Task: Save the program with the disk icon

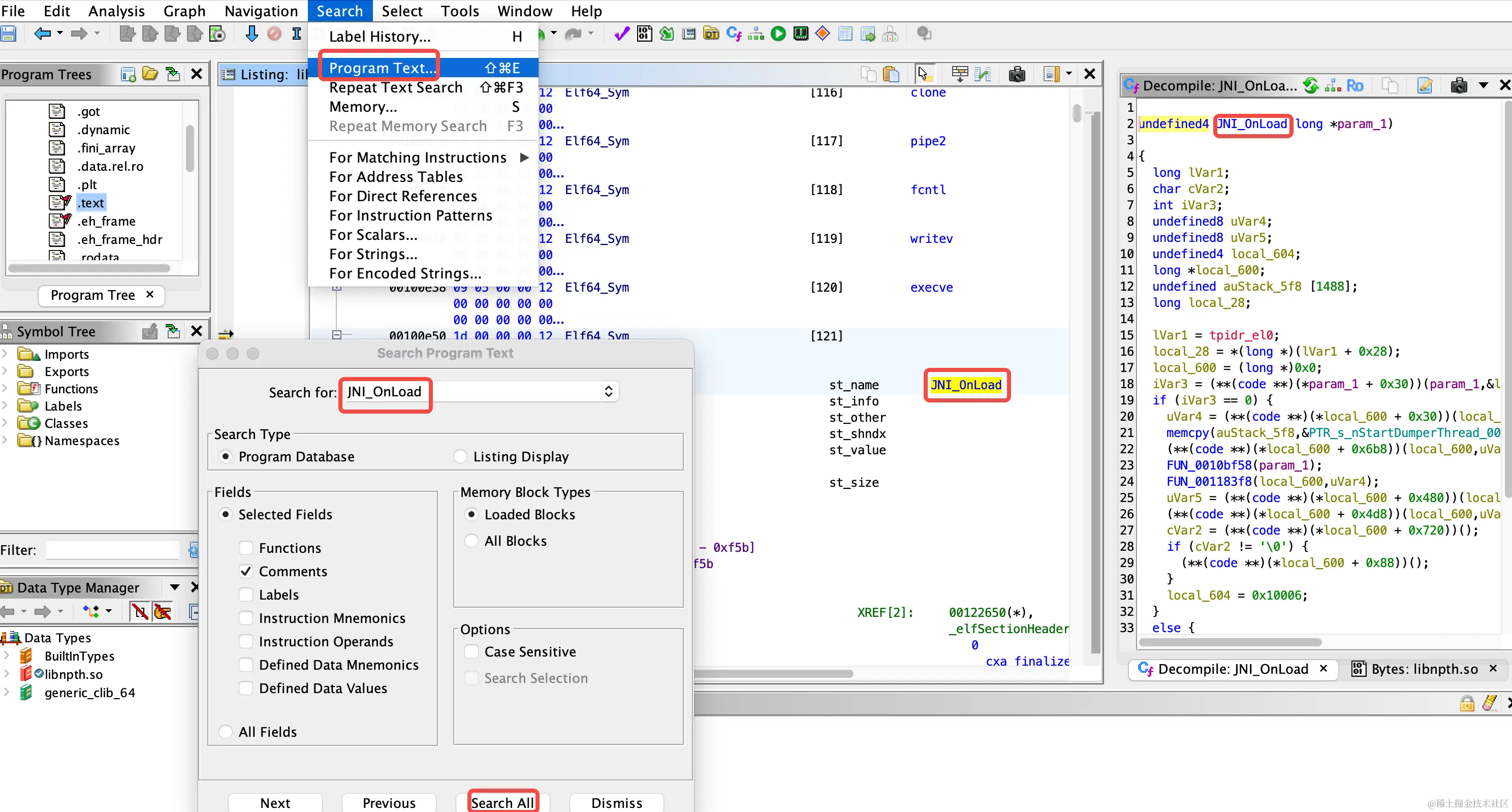Action: pos(8,34)
